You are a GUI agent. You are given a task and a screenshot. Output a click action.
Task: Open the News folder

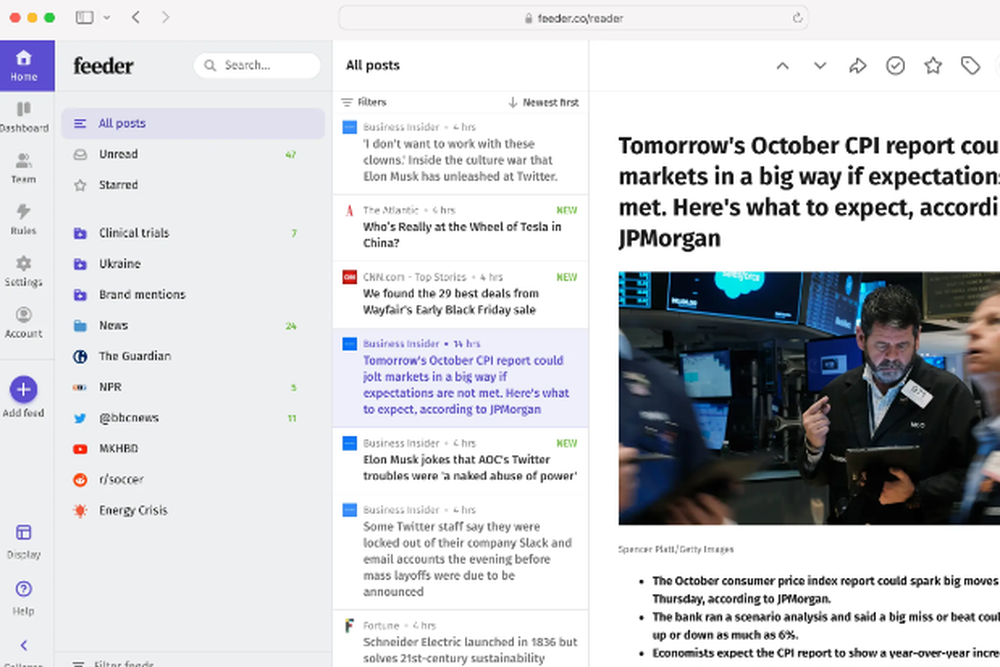click(x=193, y=325)
